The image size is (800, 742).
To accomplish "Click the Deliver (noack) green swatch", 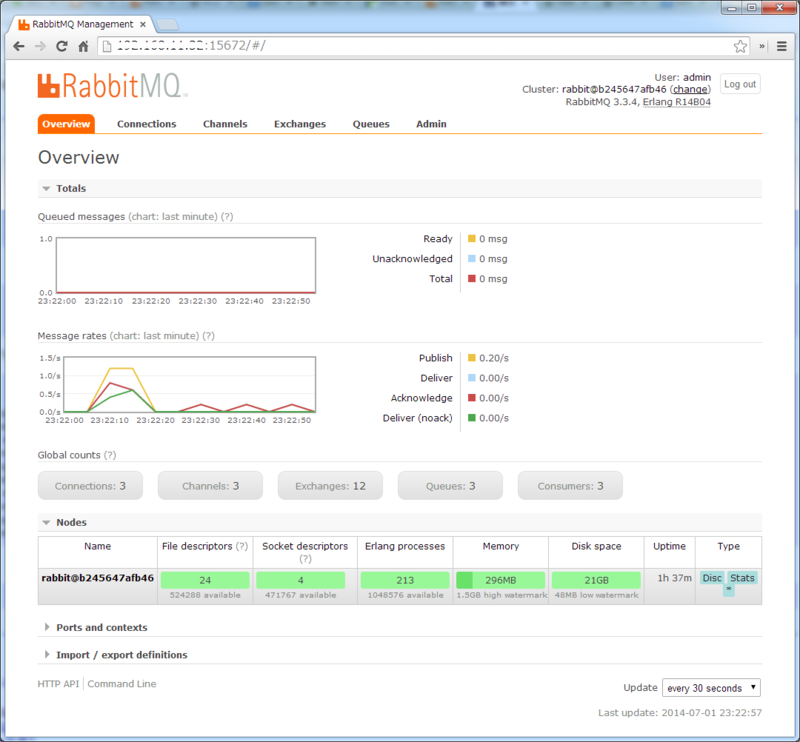I will [471, 417].
